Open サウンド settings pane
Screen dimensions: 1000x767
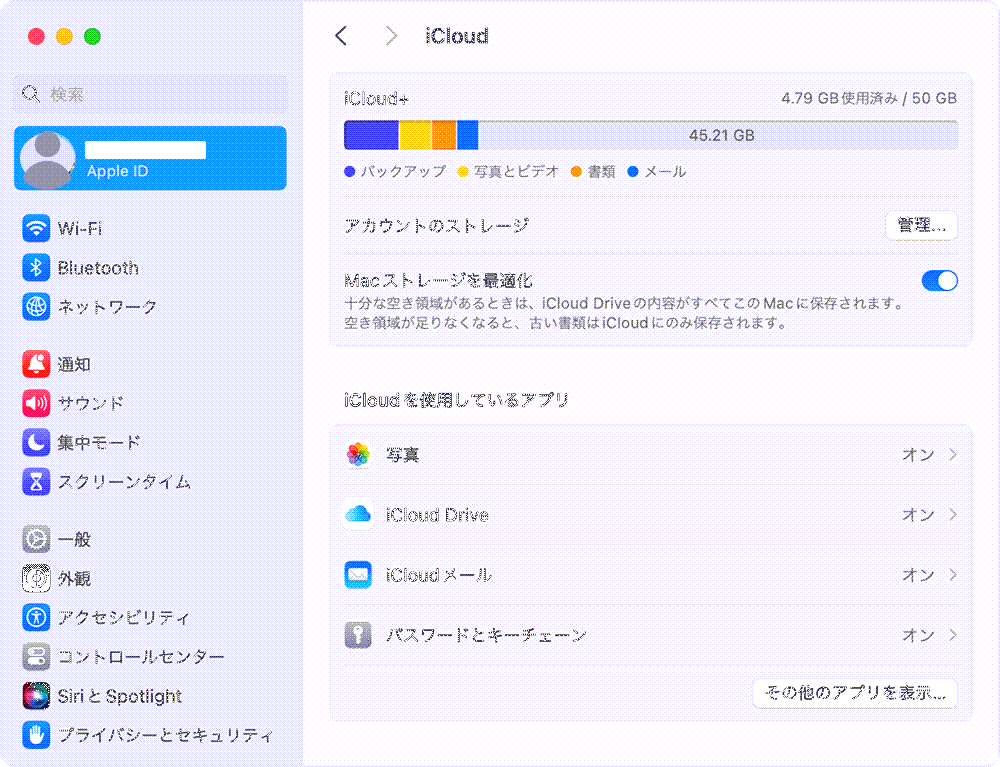point(151,403)
